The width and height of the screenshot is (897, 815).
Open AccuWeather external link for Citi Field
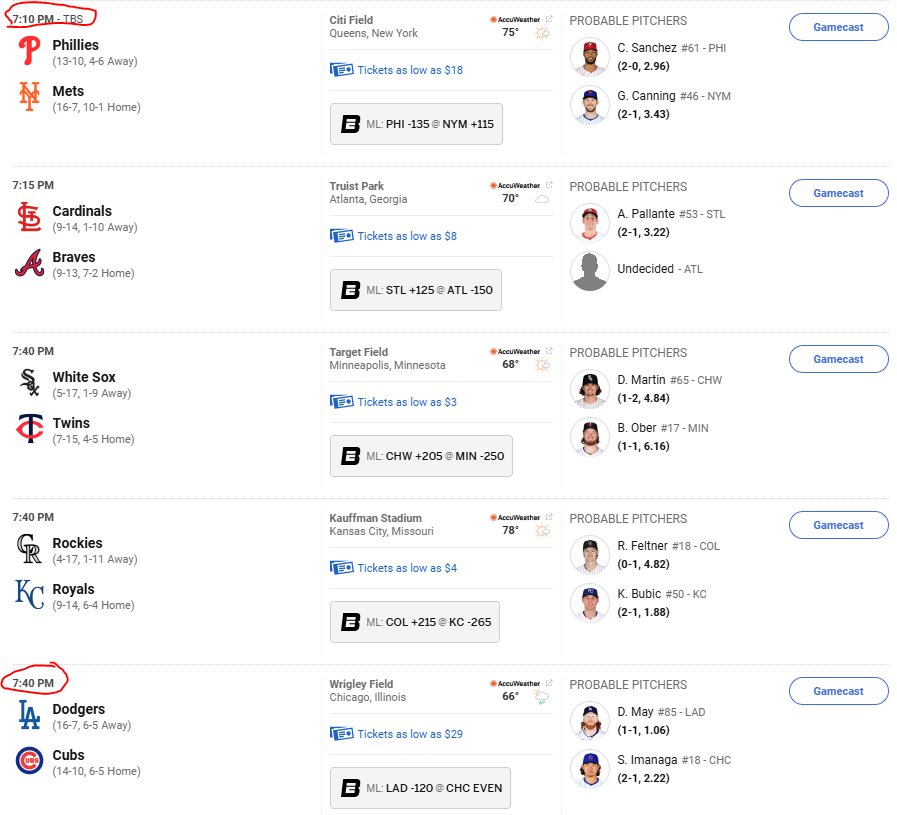(549, 19)
